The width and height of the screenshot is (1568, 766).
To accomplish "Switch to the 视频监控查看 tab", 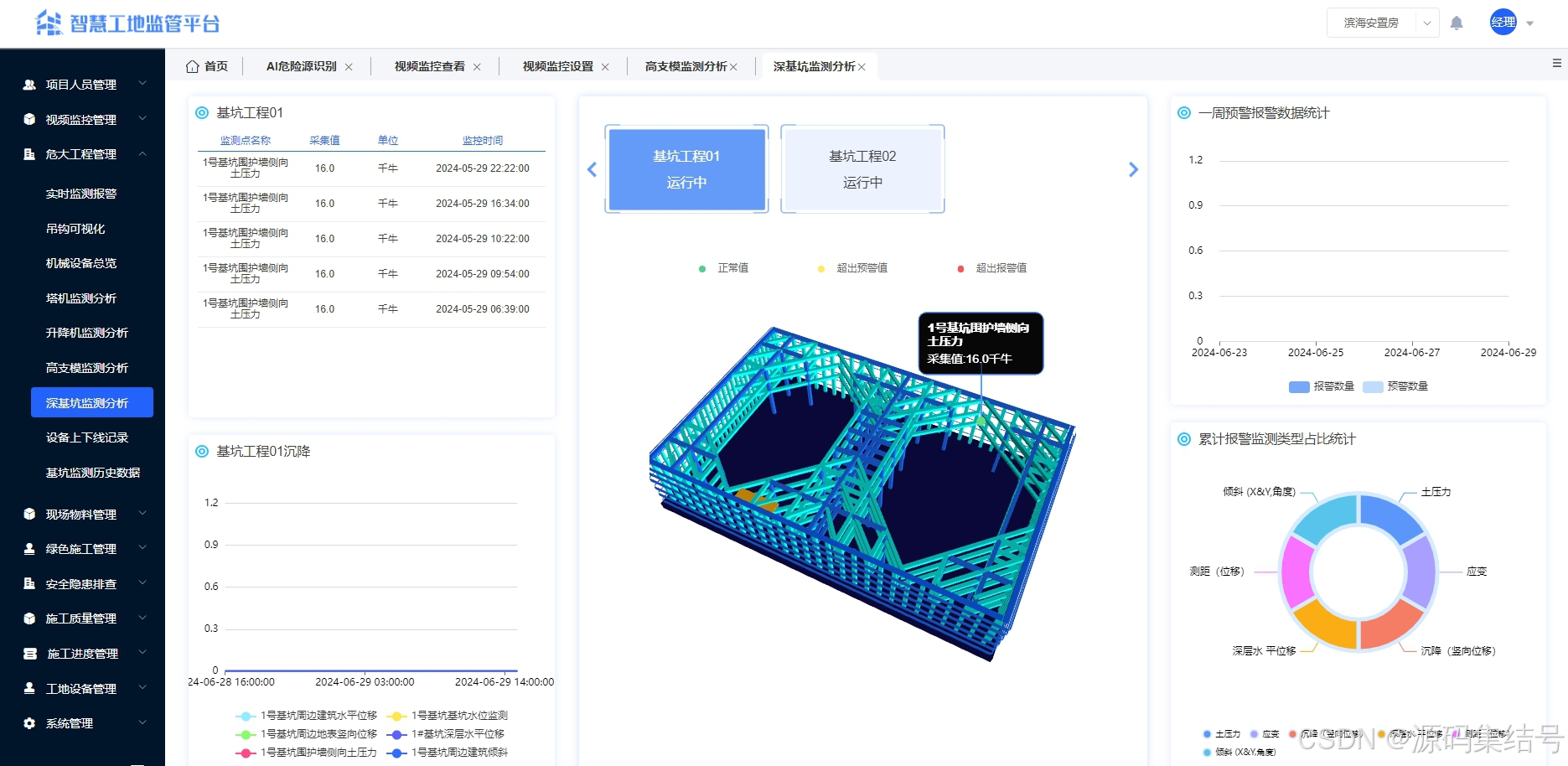I will [430, 66].
